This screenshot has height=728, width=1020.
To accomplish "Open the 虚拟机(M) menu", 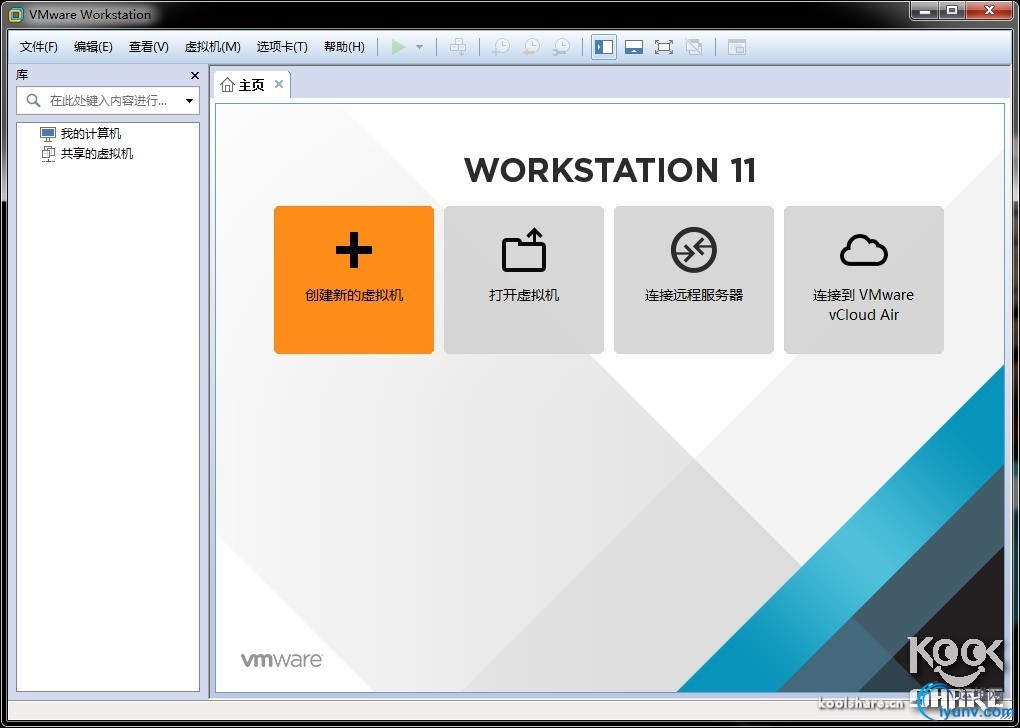I will coord(213,47).
